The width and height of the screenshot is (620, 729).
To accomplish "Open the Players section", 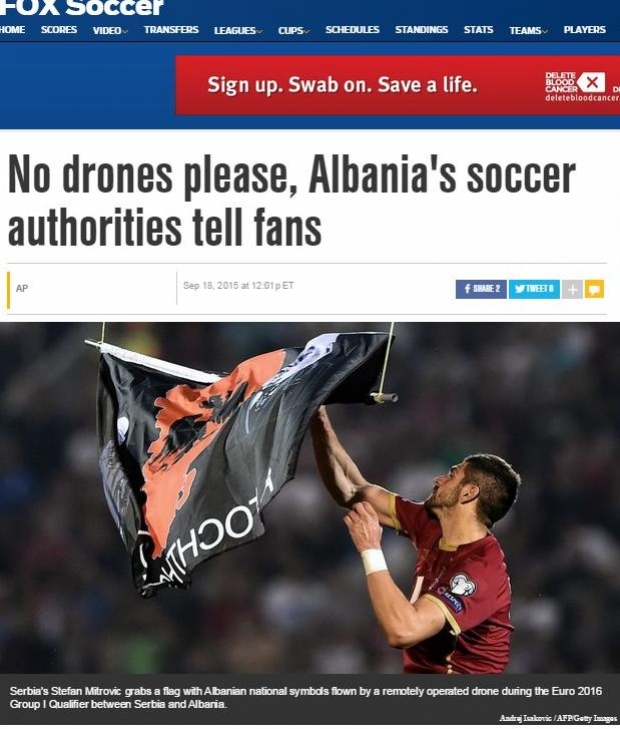I will pos(585,30).
